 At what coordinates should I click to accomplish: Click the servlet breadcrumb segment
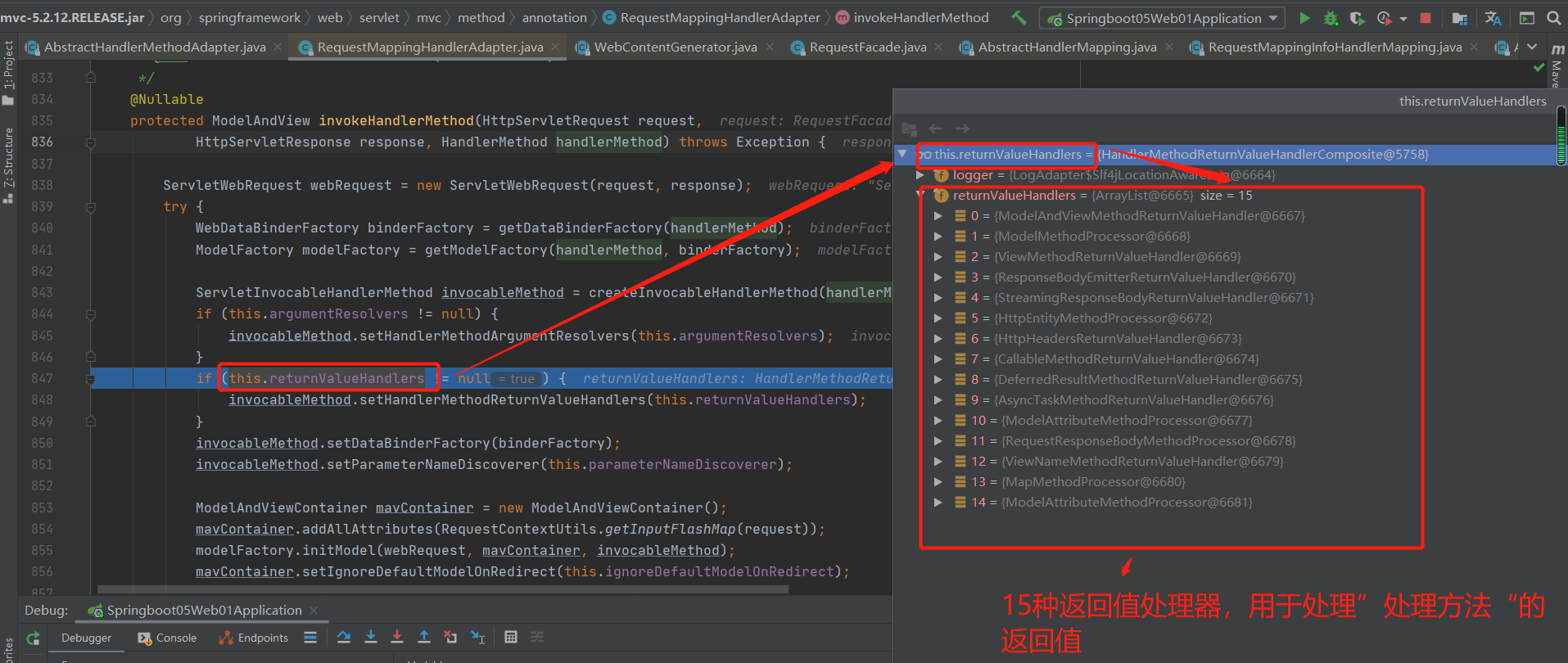(379, 17)
